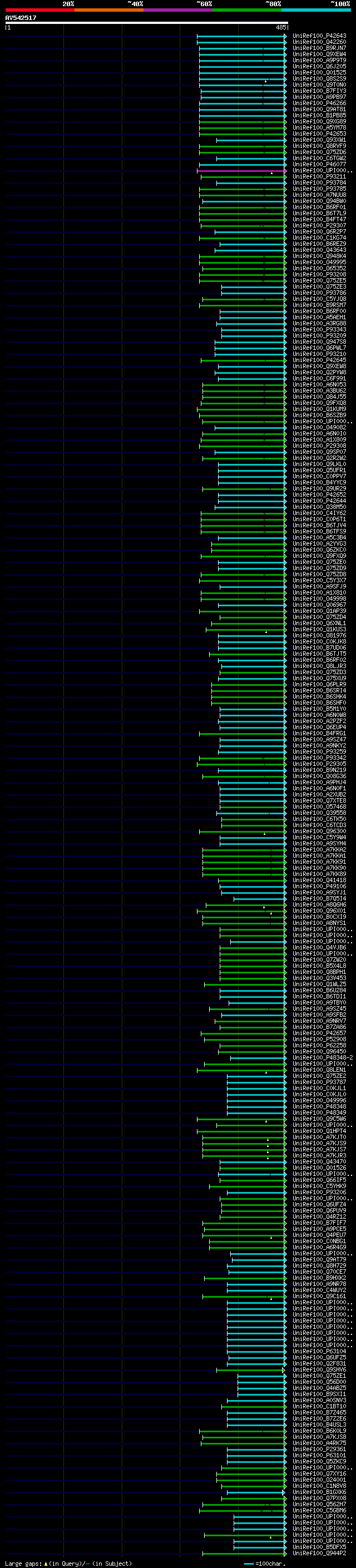Open hit UniRef100_B5M1Y0
This screenshot has height=1568, width=356.
pyautogui.click(x=319, y=709)
